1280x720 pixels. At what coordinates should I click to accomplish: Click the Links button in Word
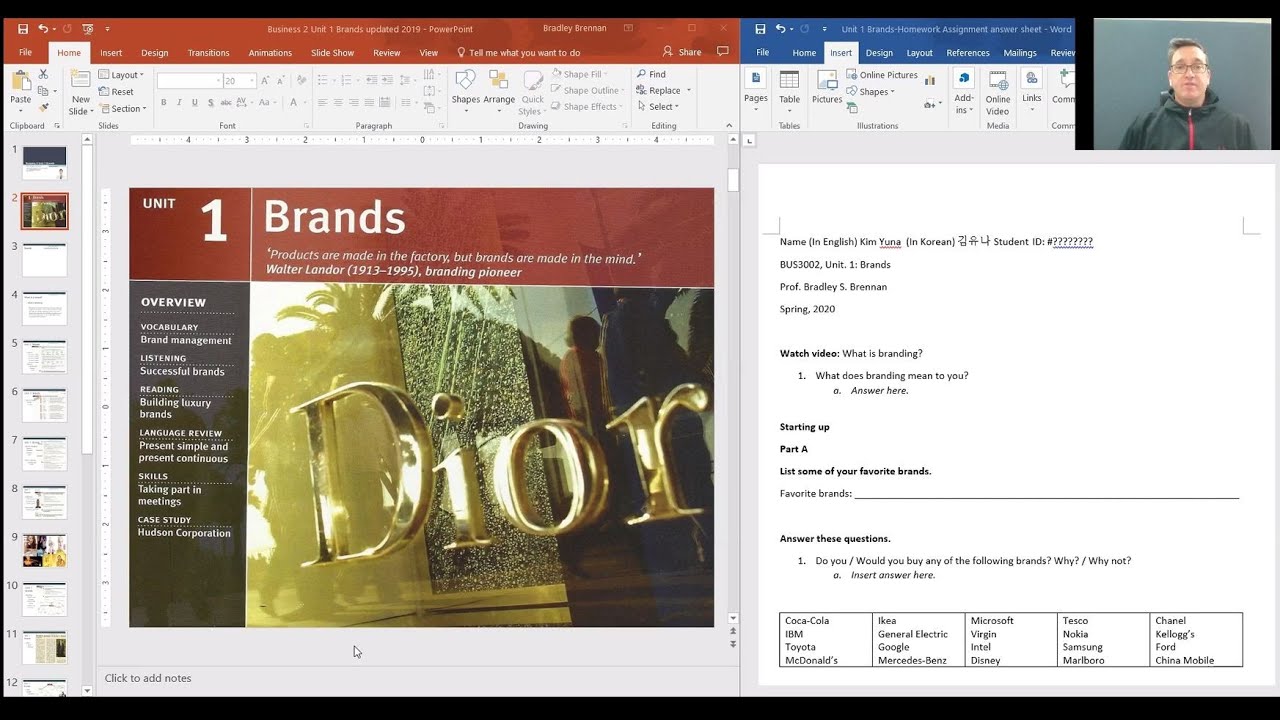pyautogui.click(x=1032, y=87)
